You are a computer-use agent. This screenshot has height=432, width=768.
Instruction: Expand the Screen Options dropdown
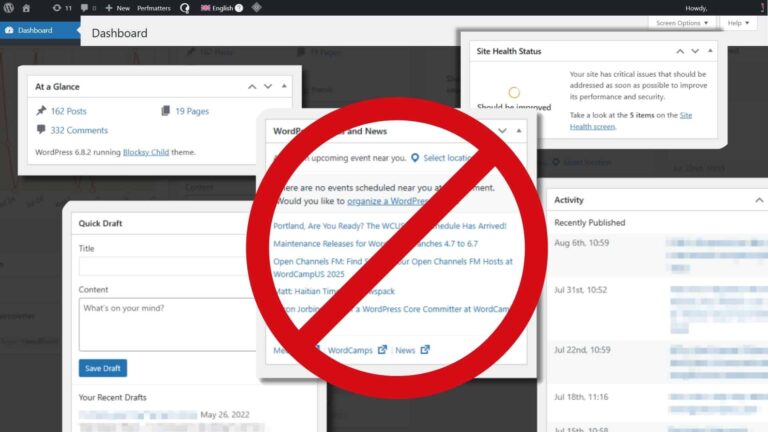pyautogui.click(x=682, y=22)
